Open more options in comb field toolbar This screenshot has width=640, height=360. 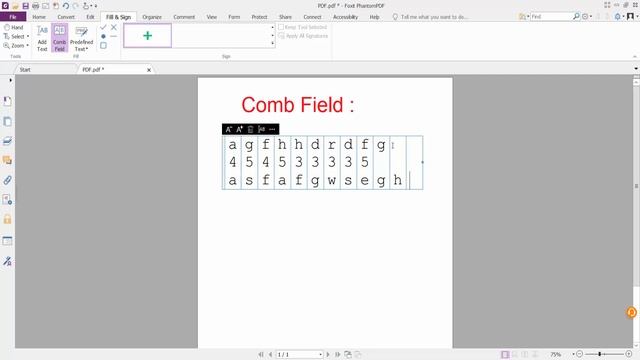272,129
